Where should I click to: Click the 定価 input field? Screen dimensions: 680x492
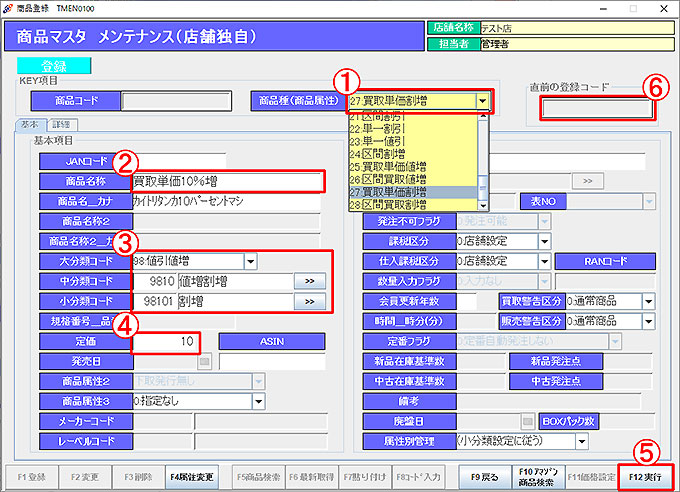pos(165,341)
